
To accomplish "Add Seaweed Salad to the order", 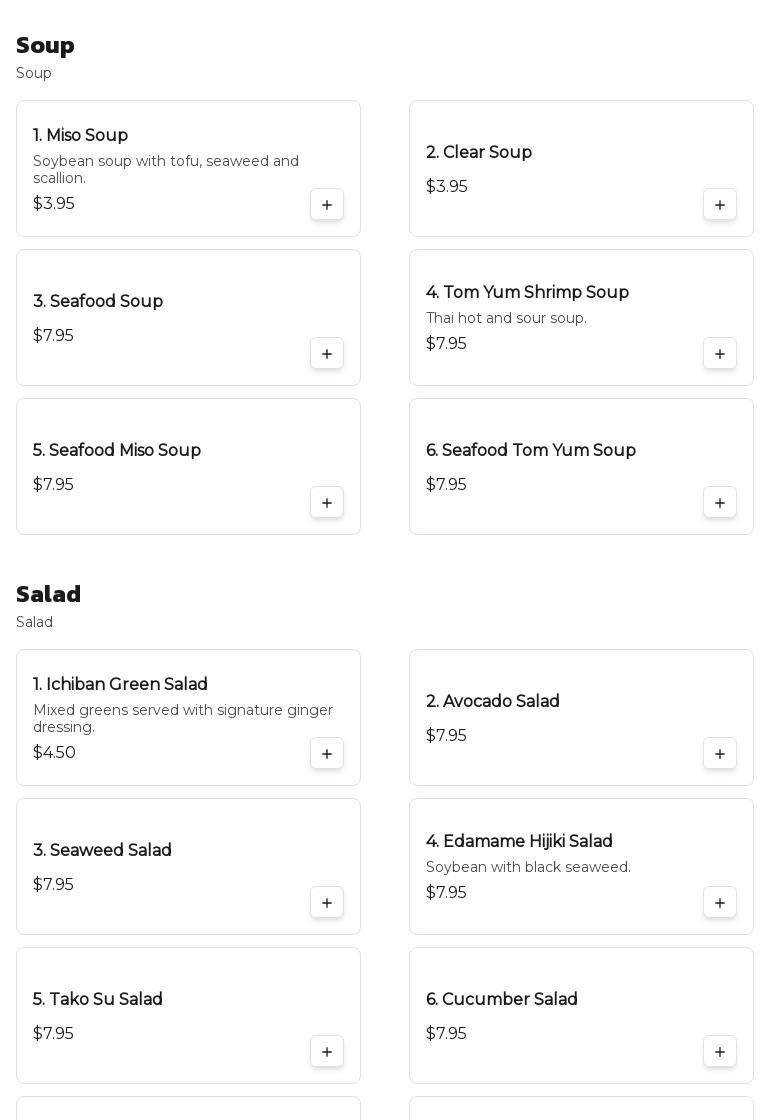I will click(x=327, y=903).
